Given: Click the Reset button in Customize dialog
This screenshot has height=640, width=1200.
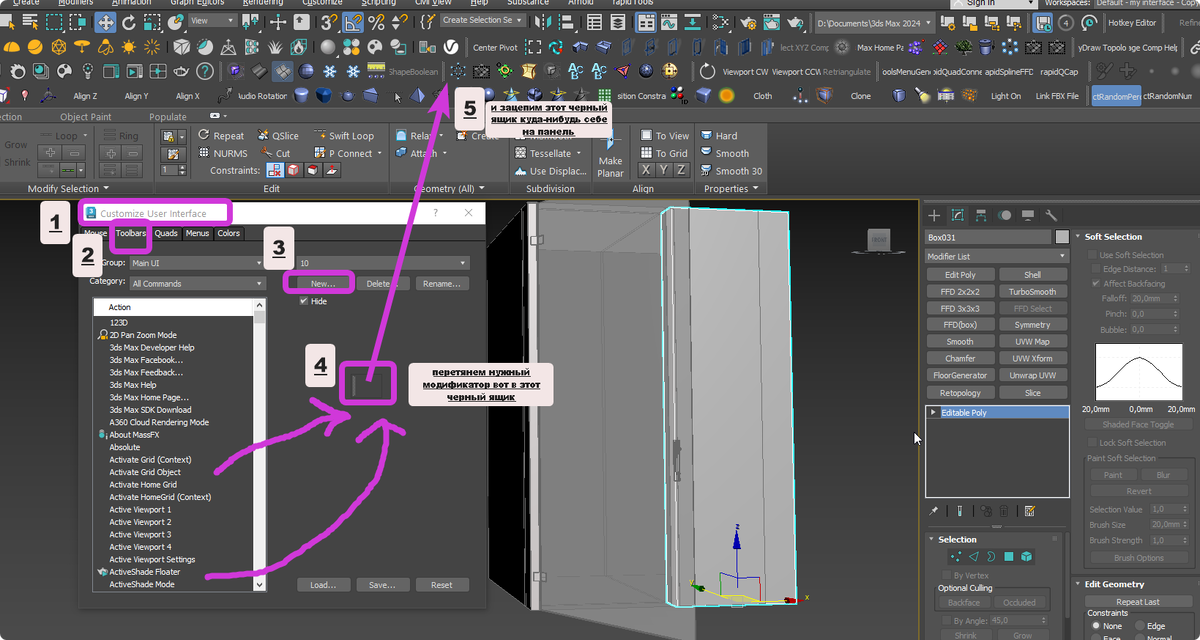Looking at the screenshot, I should pyautogui.click(x=442, y=585).
